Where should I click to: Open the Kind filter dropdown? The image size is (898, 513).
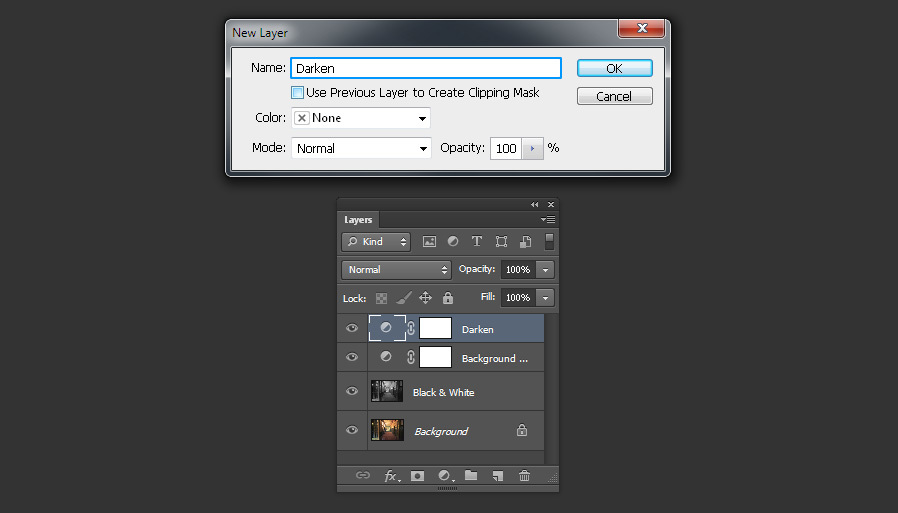click(x=376, y=242)
